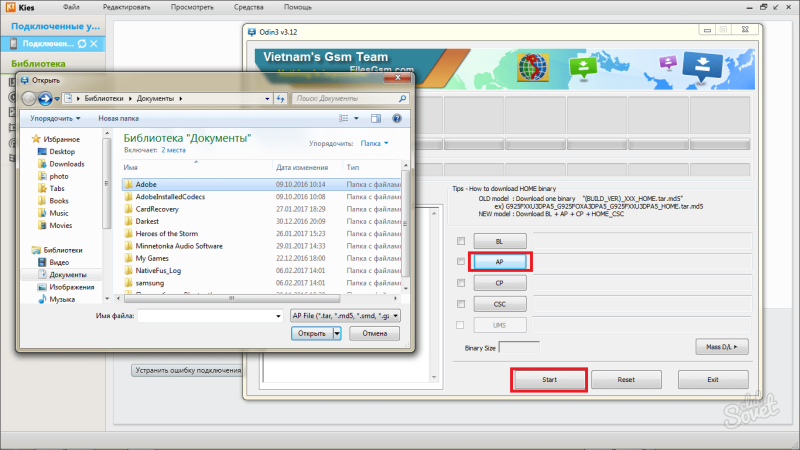Viewport: 800px width, 450px height.
Task: Click Отмена in the Open dialog
Action: [374, 333]
